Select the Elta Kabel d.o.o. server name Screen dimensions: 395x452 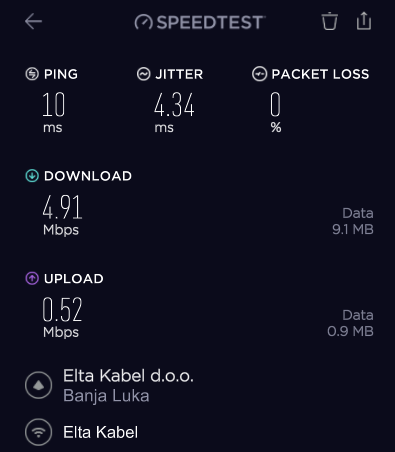128,376
